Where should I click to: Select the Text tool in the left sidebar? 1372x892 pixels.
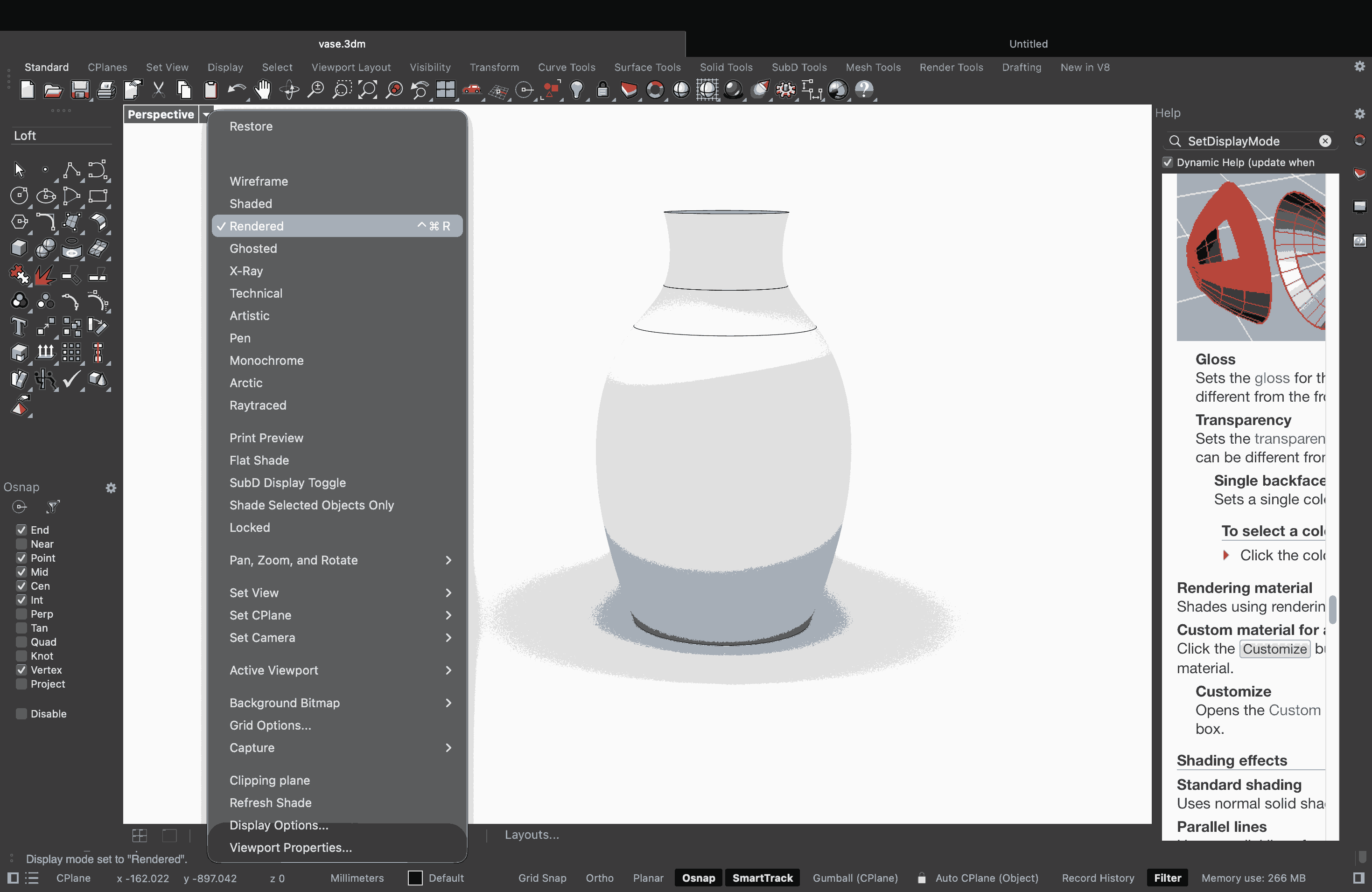coord(19,327)
